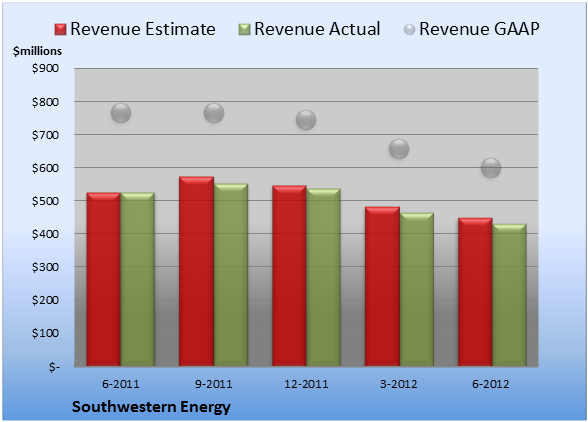Click the GAAP revenue marker for 3-2012
Screen dimensions: 588x422
pos(399,149)
